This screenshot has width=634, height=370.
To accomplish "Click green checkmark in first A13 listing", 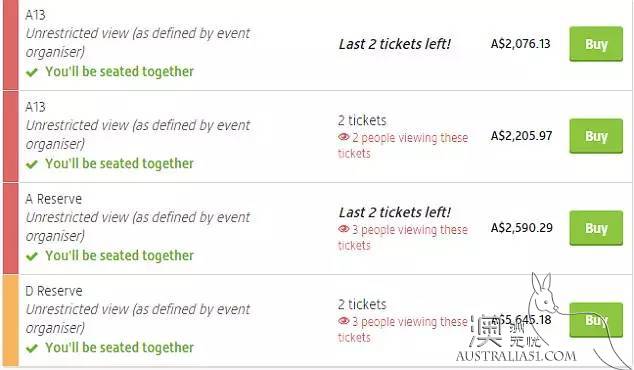I will pyautogui.click(x=32, y=72).
